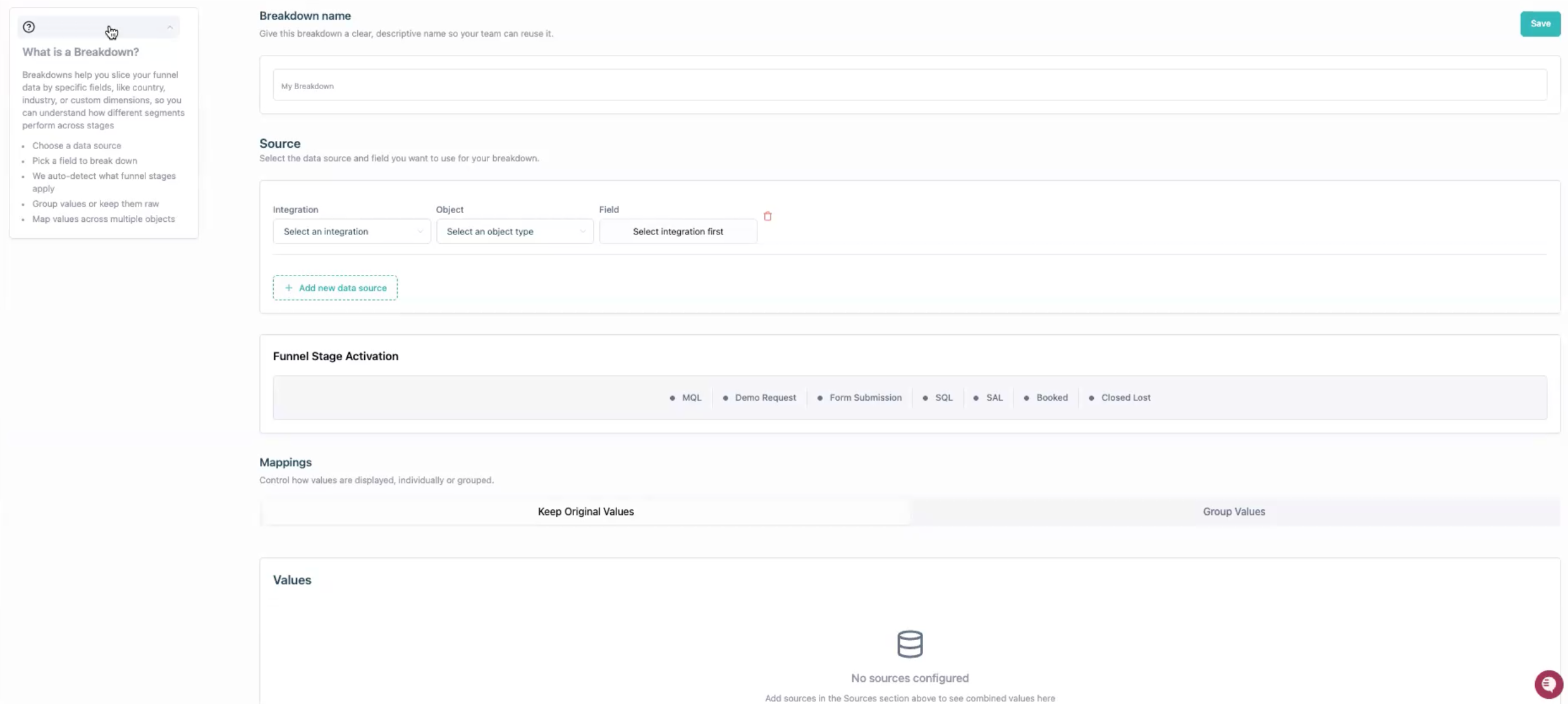
Task: Toggle the Demo Request funnel stage
Action: tap(759, 398)
